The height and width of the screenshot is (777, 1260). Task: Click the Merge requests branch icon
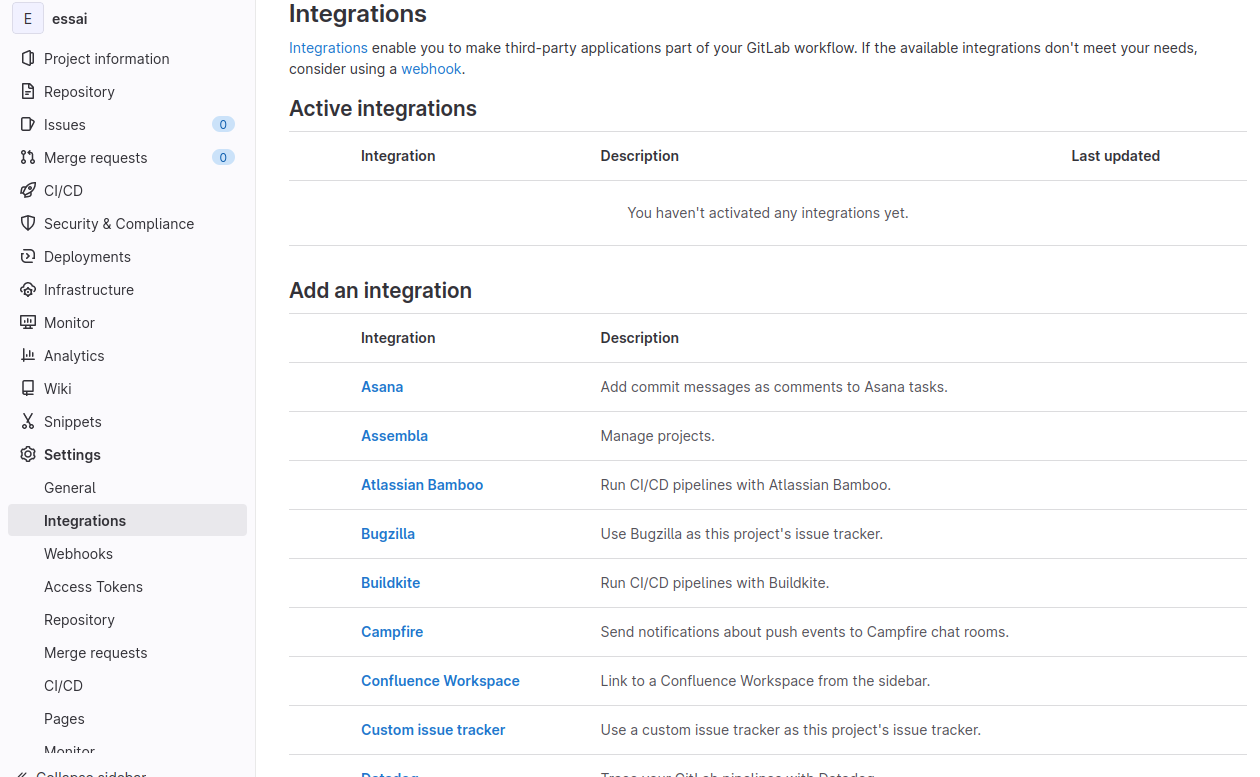point(28,158)
